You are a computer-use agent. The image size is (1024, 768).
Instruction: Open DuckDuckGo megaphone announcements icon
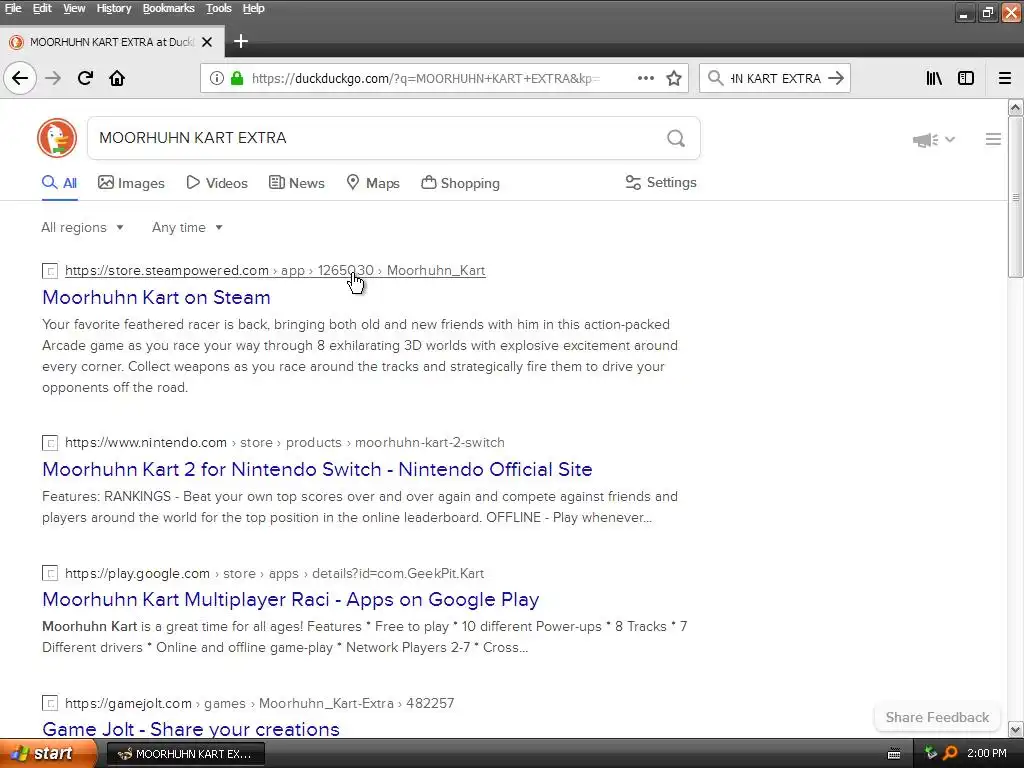pos(925,140)
